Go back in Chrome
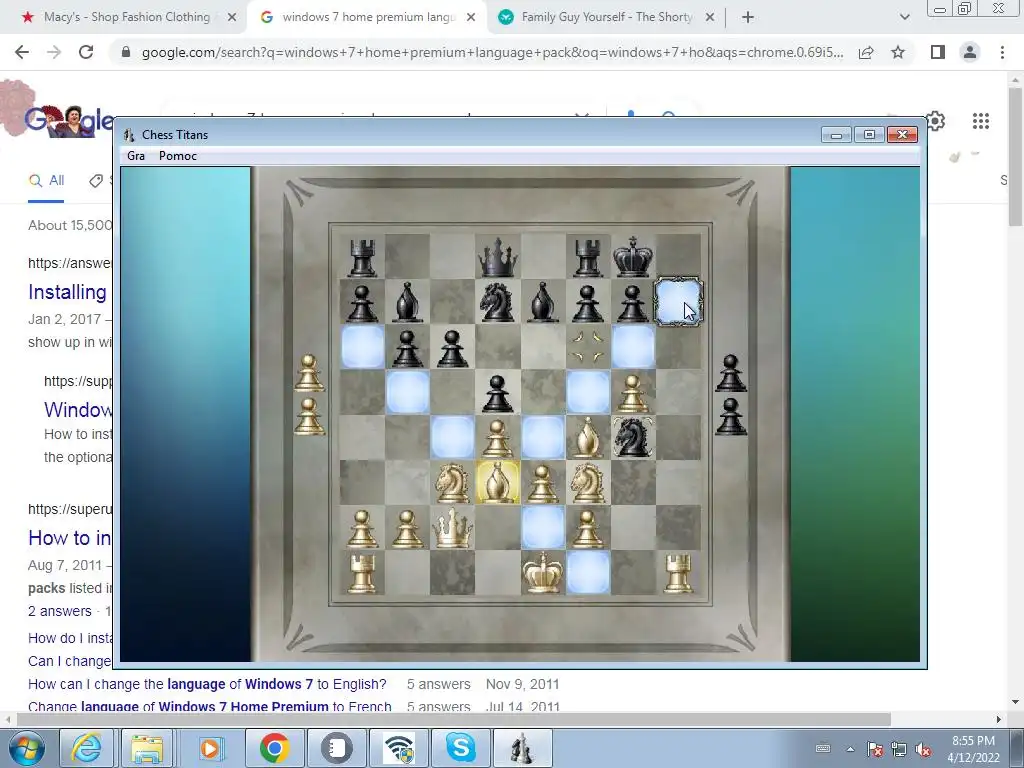The height and width of the screenshot is (768, 1024). click(22, 52)
